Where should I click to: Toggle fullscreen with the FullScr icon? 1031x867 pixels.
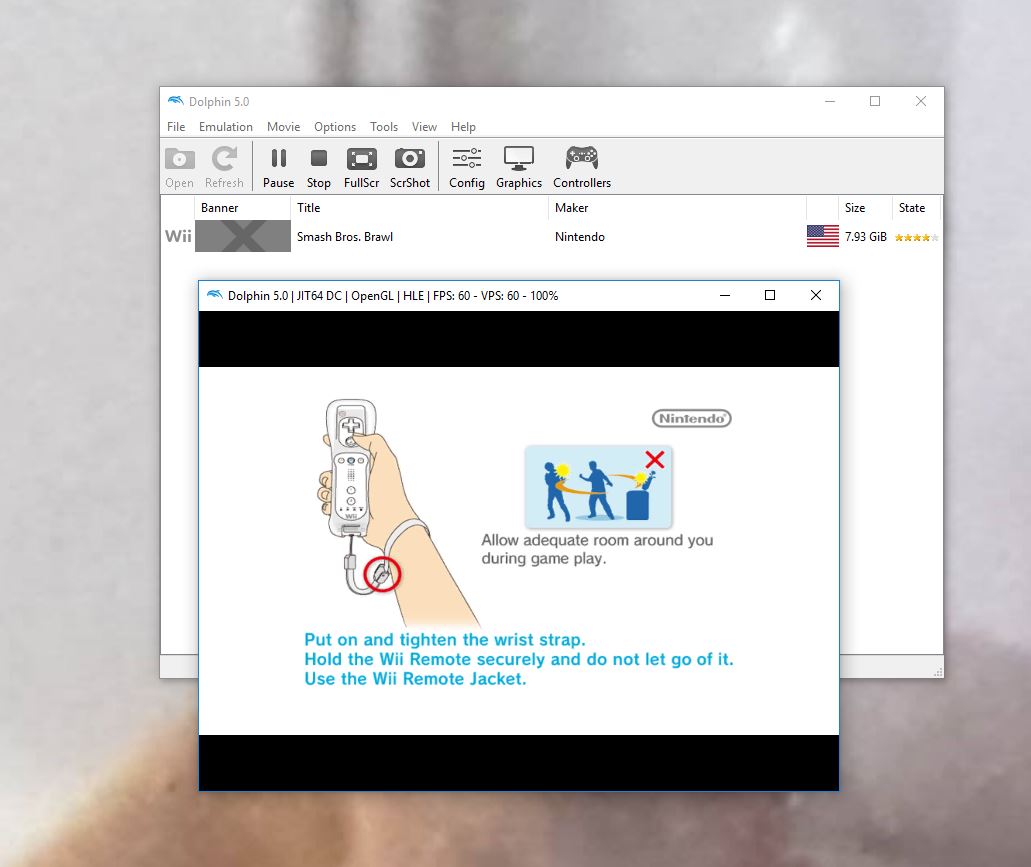click(x=362, y=167)
